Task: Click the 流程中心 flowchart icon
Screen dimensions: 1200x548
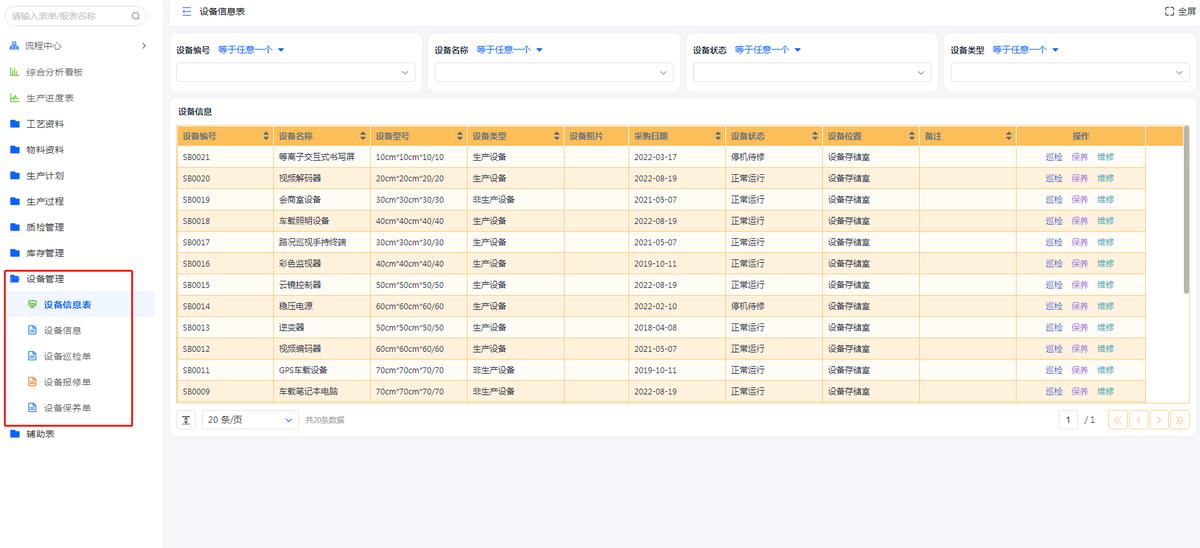Action: coord(15,46)
